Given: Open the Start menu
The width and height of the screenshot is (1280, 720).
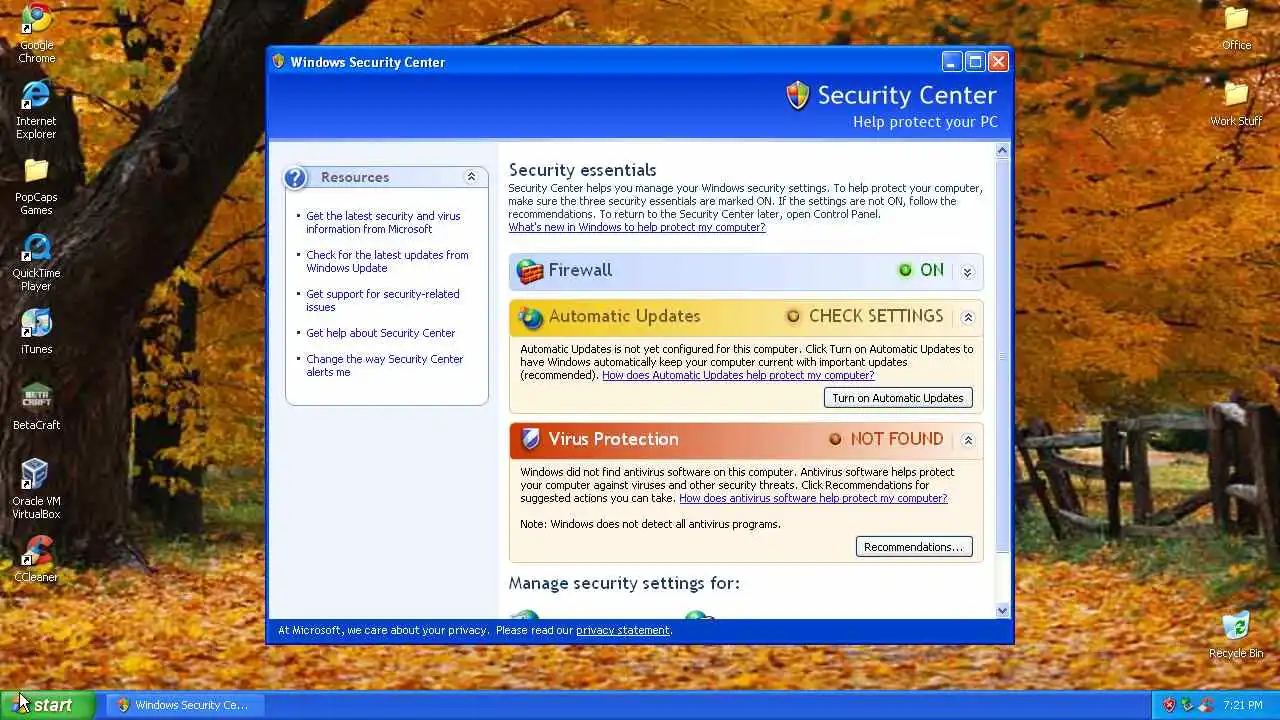Looking at the screenshot, I should coord(47,705).
